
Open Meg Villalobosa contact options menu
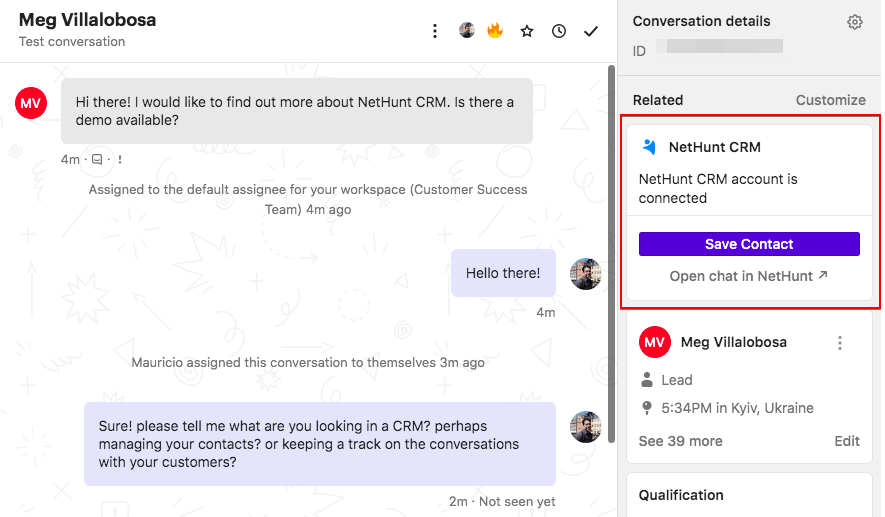[840, 343]
